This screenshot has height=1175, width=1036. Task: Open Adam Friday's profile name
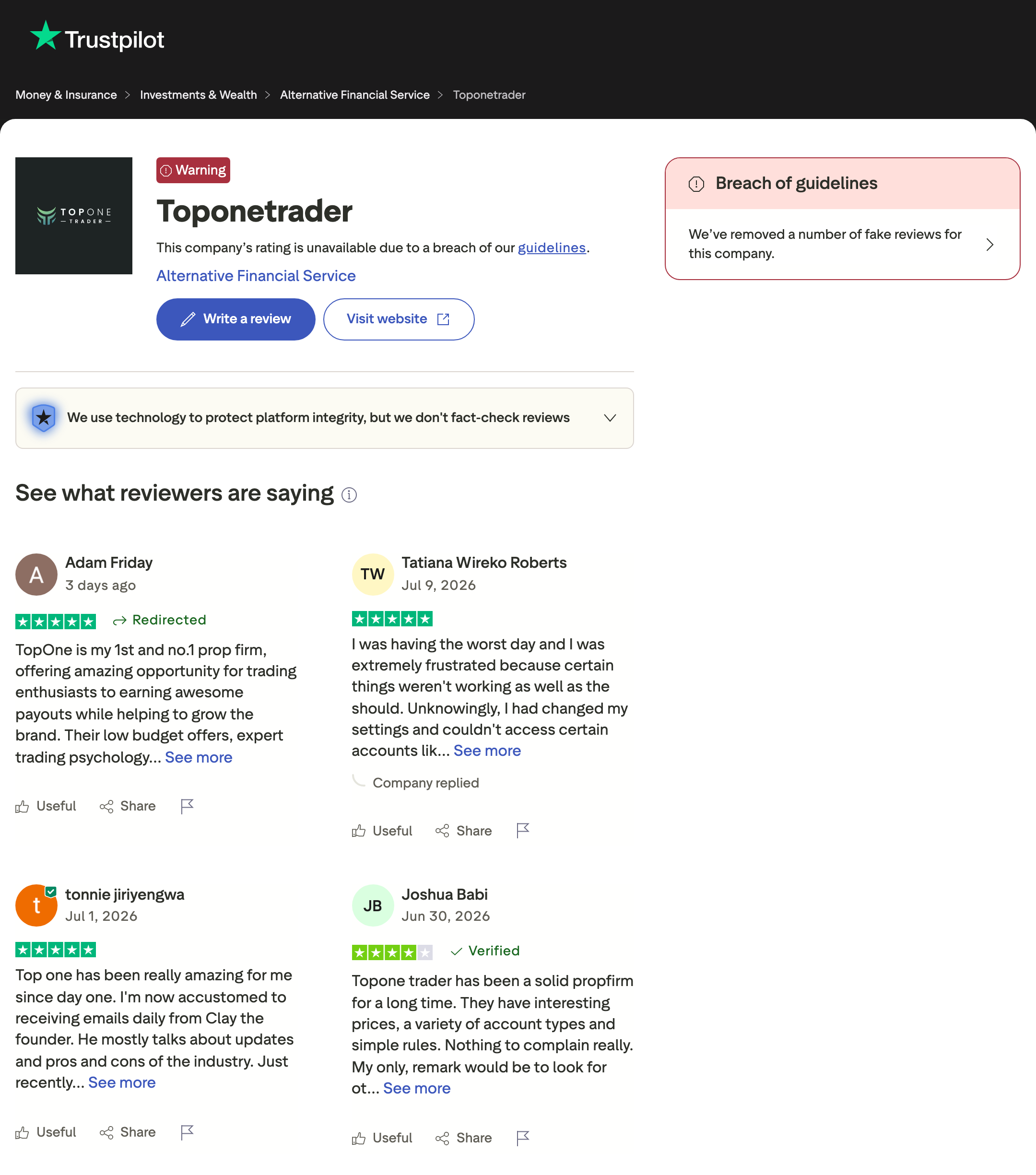pyautogui.click(x=109, y=563)
